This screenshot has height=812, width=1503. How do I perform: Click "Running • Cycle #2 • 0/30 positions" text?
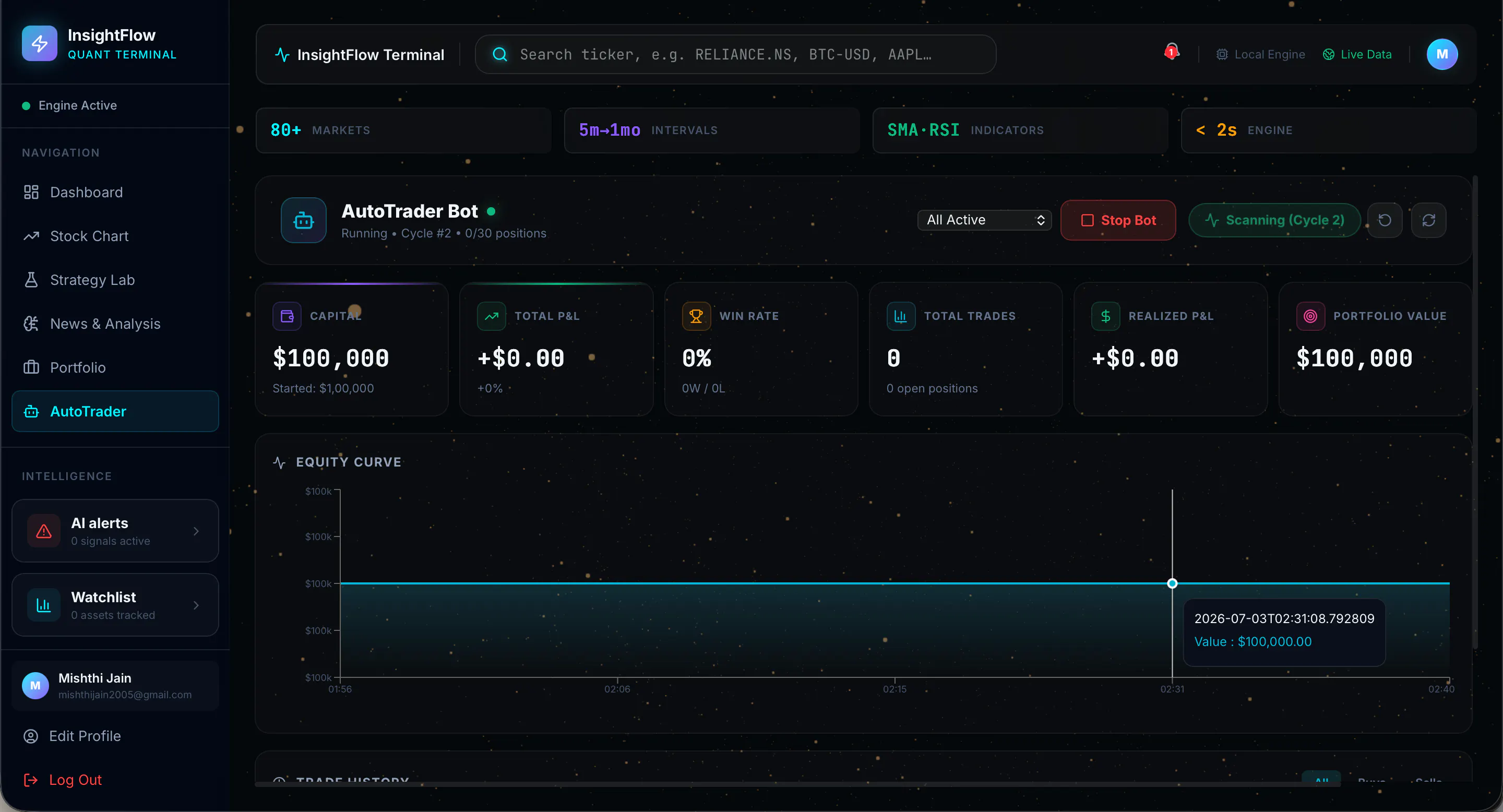(x=444, y=233)
